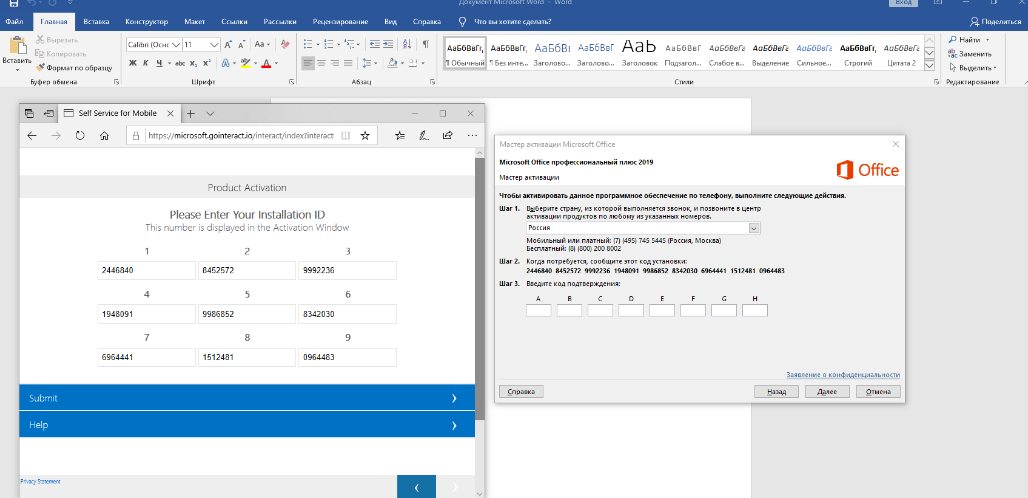Image resolution: width=1028 pixels, height=498 pixels.
Task: Apply superscript x² formatting
Action: click(x=207, y=64)
